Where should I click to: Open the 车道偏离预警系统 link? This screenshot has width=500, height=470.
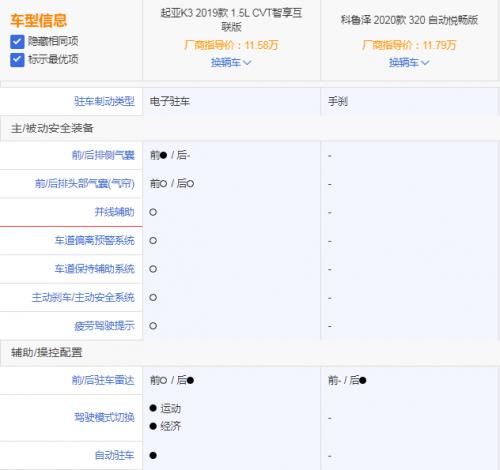pyautogui.click(x=94, y=240)
